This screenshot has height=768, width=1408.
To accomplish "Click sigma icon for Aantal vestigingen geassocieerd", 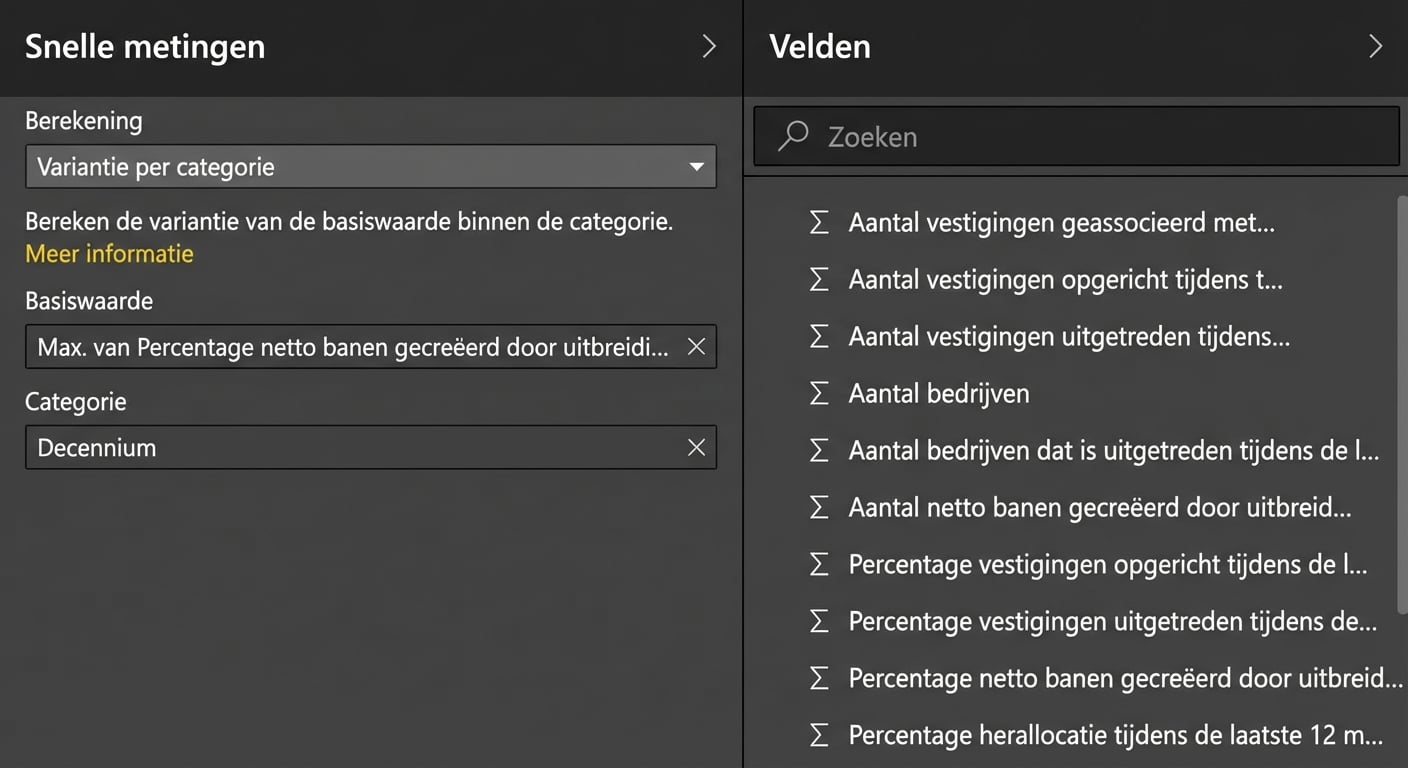I will pyautogui.click(x=819, y=223).
